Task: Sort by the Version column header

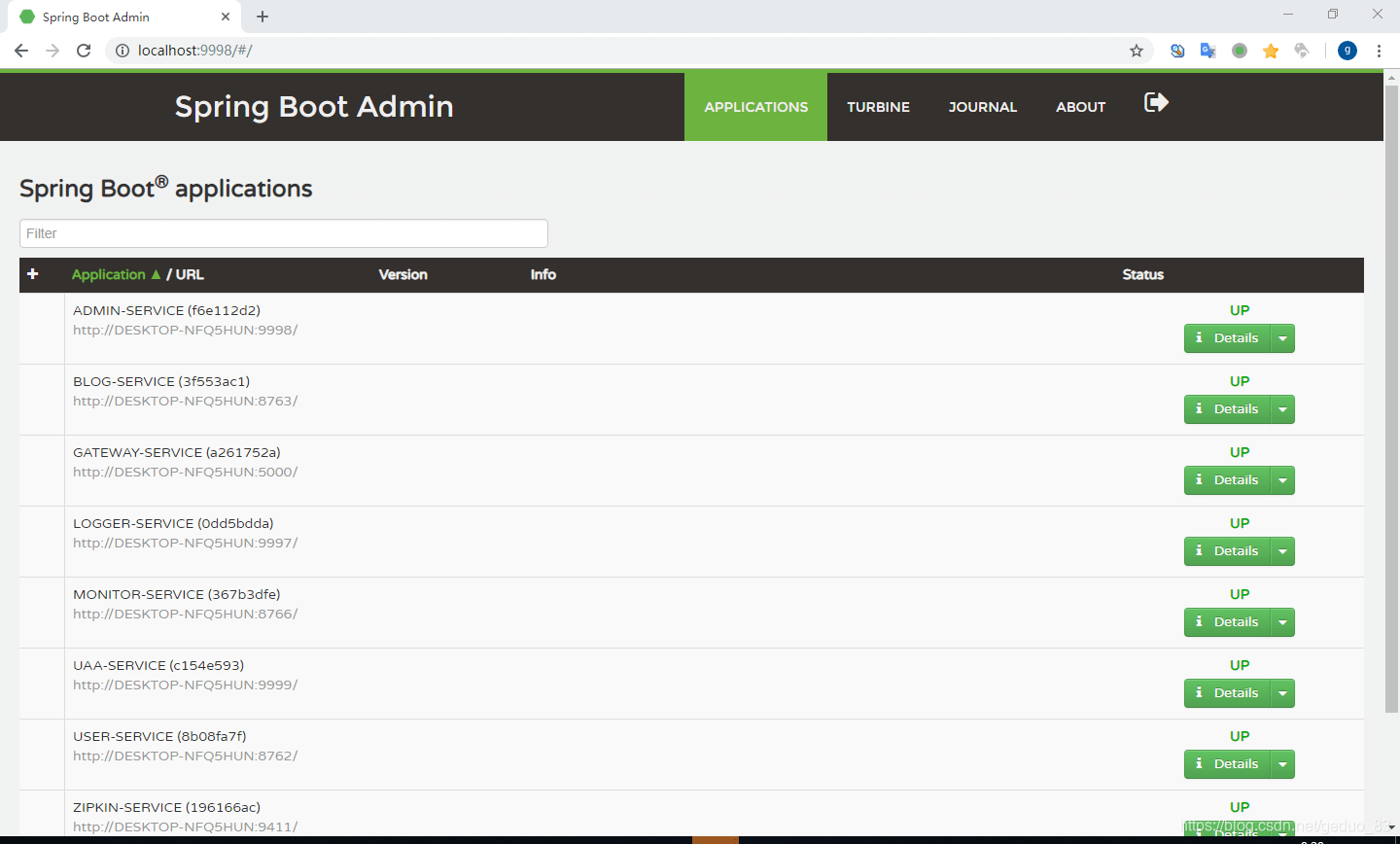Action: point(402,274)
